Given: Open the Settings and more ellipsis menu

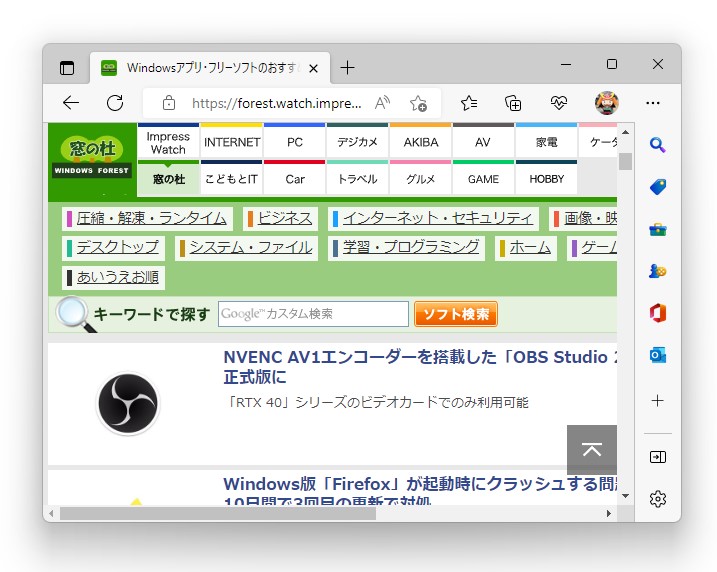Looking at the screenshot, I should [x=653, y=103].
